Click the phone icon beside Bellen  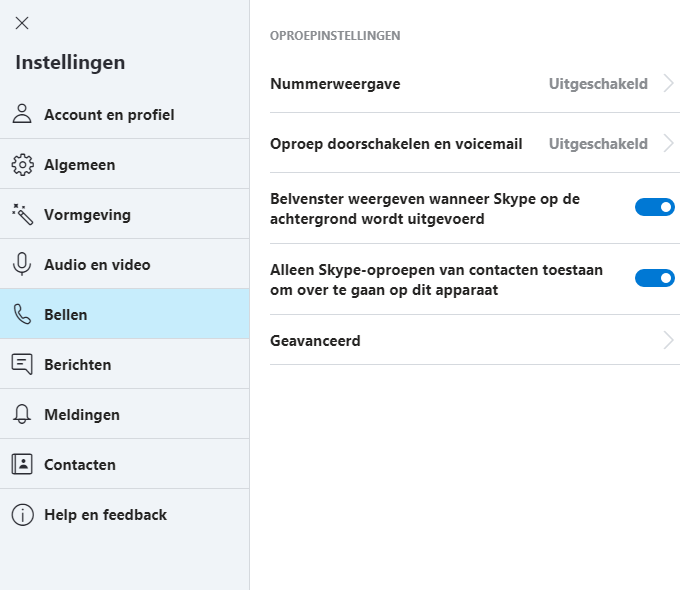click(x=22, y=314)
